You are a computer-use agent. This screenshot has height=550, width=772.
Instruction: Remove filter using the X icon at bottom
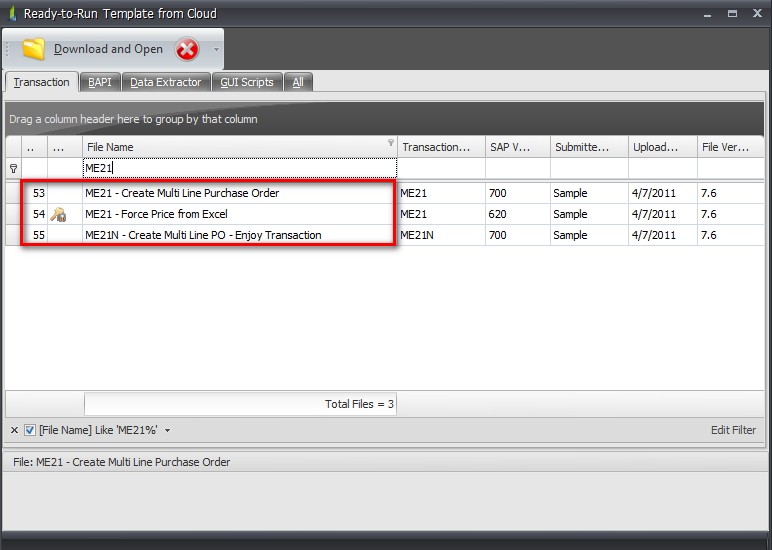pos(14,430)
